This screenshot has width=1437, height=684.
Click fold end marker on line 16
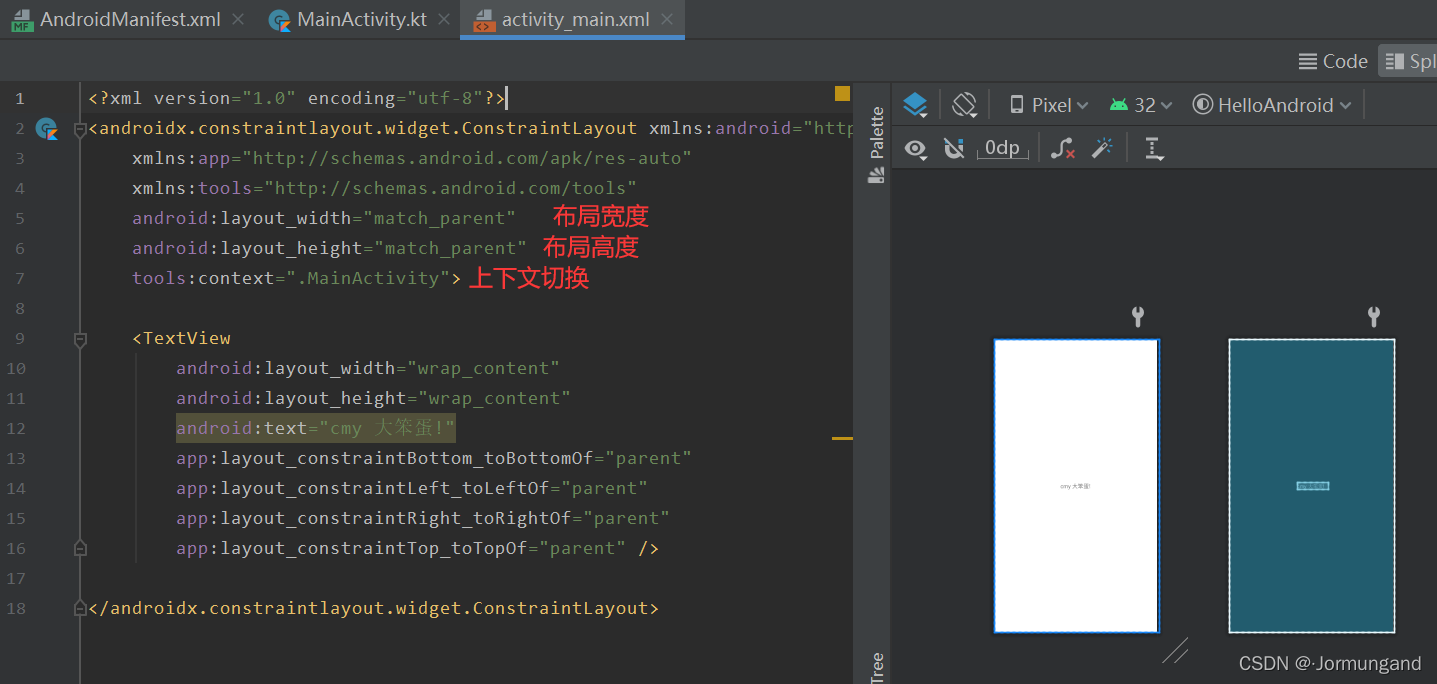80,548
